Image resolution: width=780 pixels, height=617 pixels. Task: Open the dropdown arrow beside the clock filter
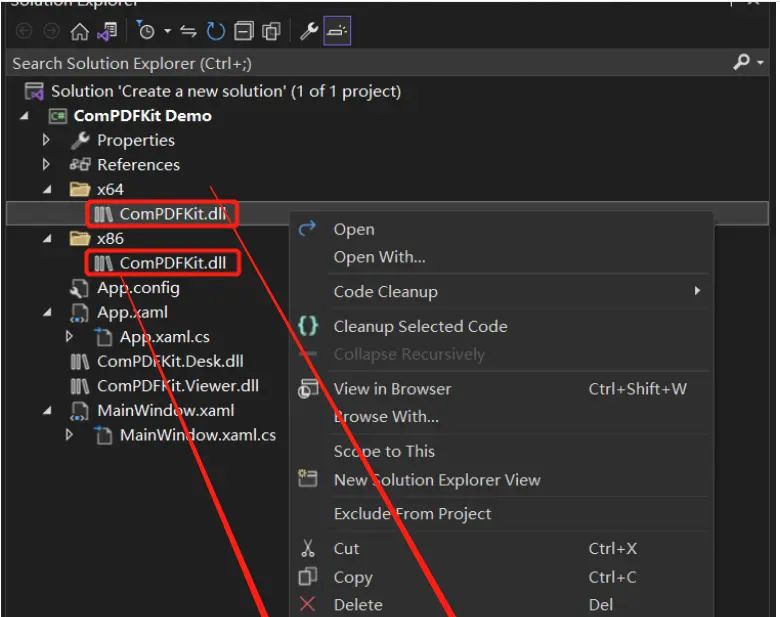click(x=167, y=31)
